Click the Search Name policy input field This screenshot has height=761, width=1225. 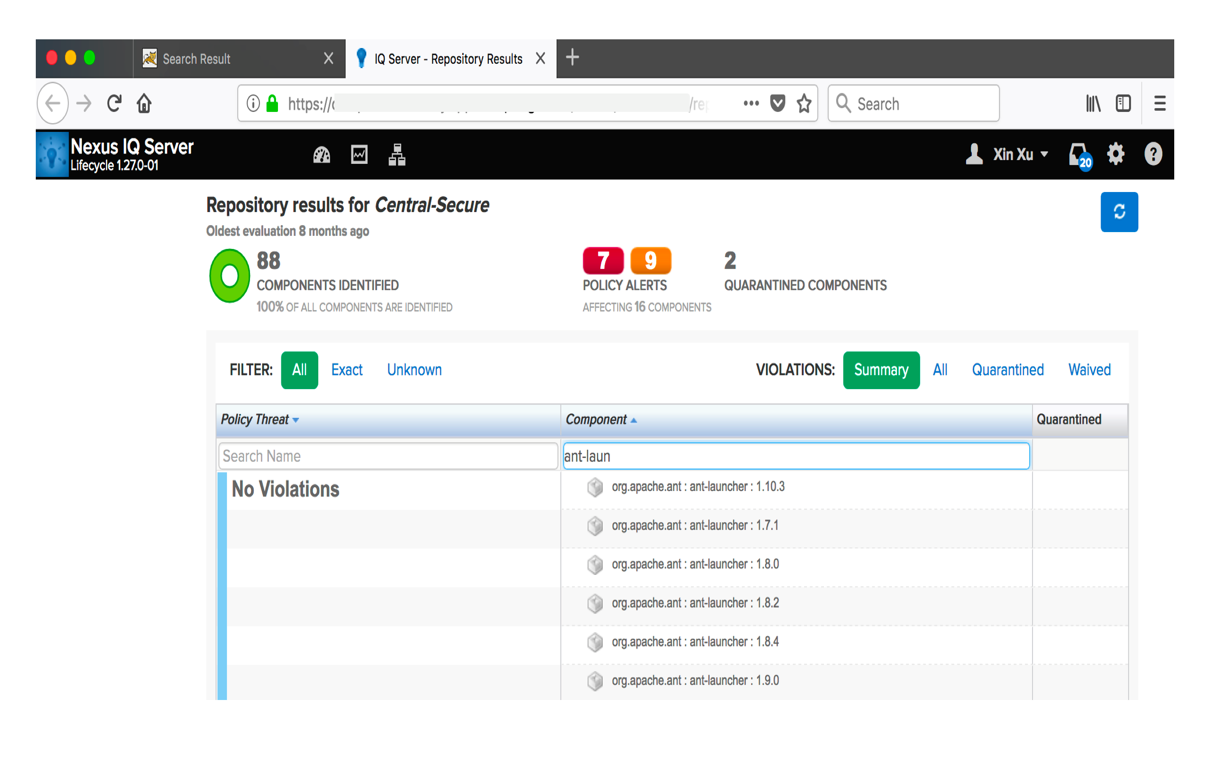pos(388,456)
